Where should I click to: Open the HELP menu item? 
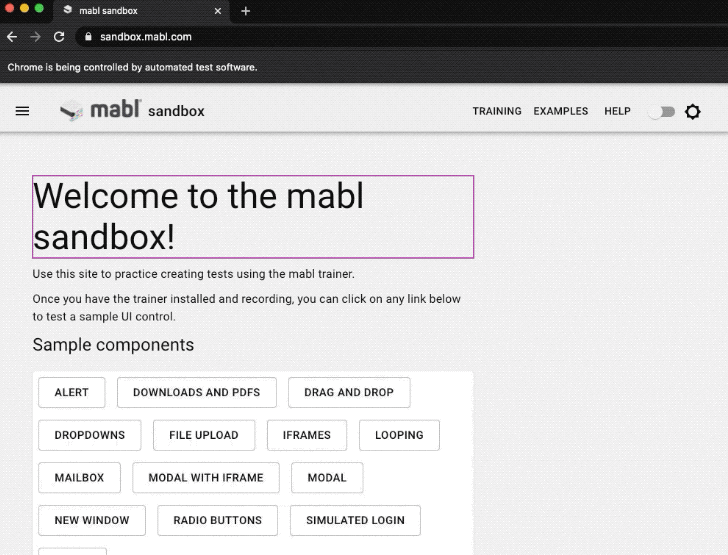[617, 111]
